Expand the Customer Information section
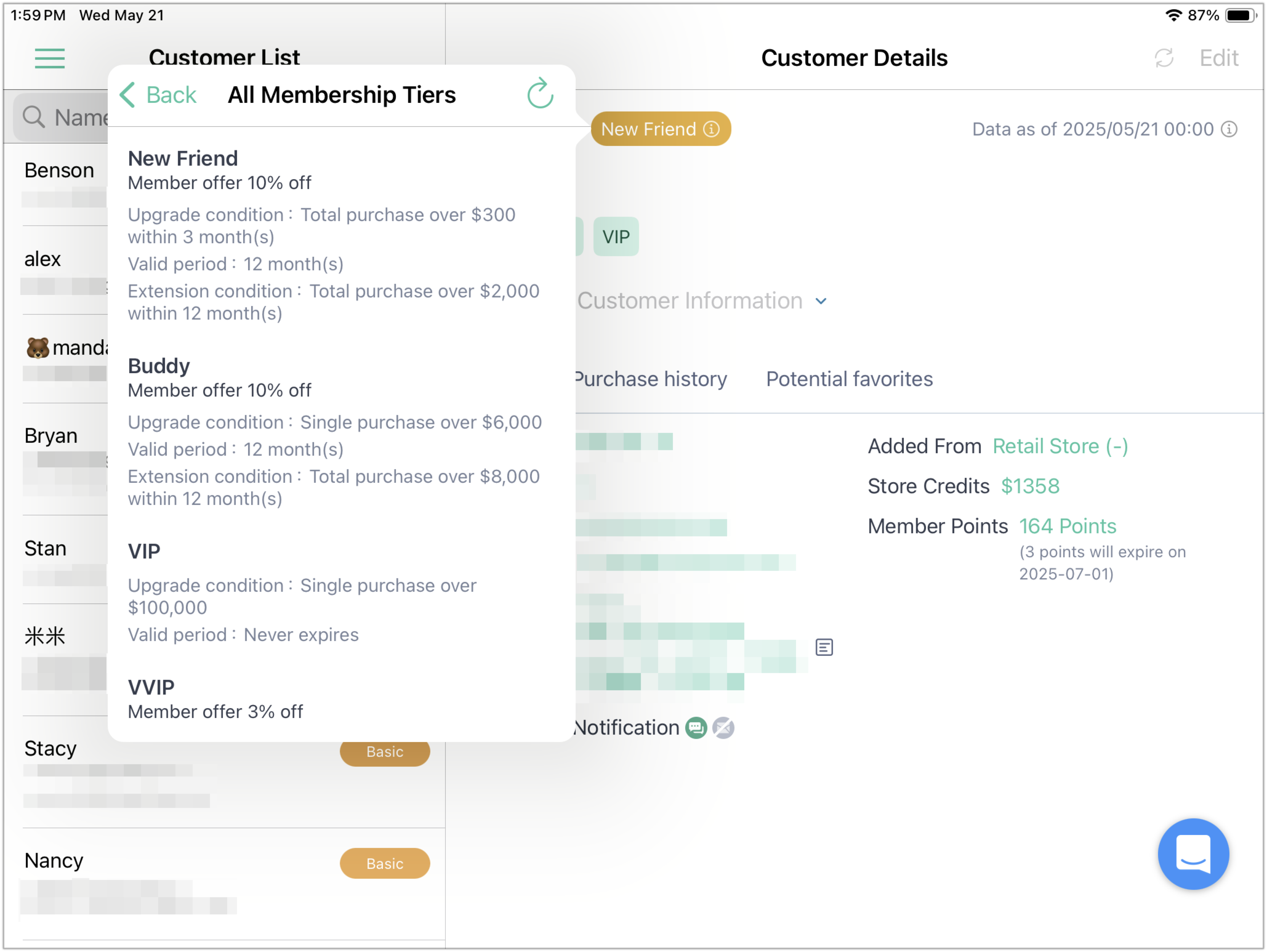The height and width of the screenshot is (952, 1267). [702, 301]
